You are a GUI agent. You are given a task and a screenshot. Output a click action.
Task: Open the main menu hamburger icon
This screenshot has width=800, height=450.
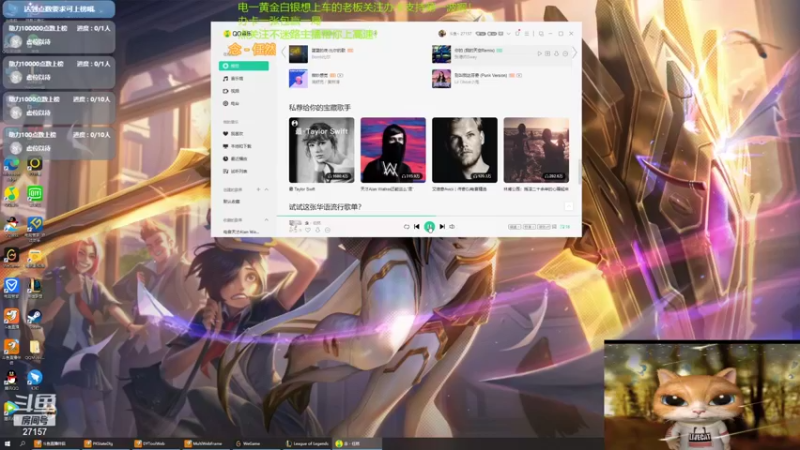527,34
